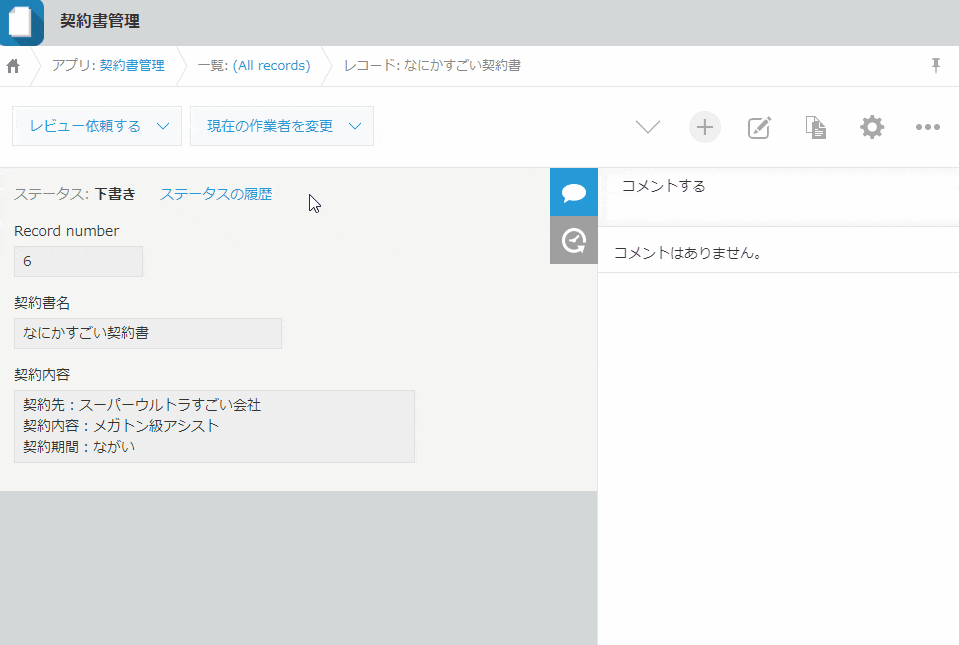959x645 pixels.
Task: Go to the portal home icon
Action: pos(13,65)
